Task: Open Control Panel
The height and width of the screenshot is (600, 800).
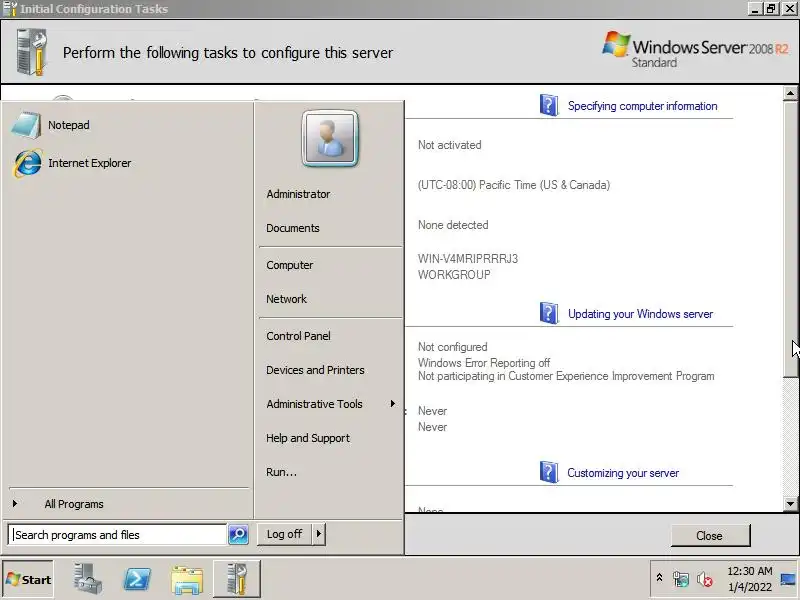Action: tap(298, 336)
